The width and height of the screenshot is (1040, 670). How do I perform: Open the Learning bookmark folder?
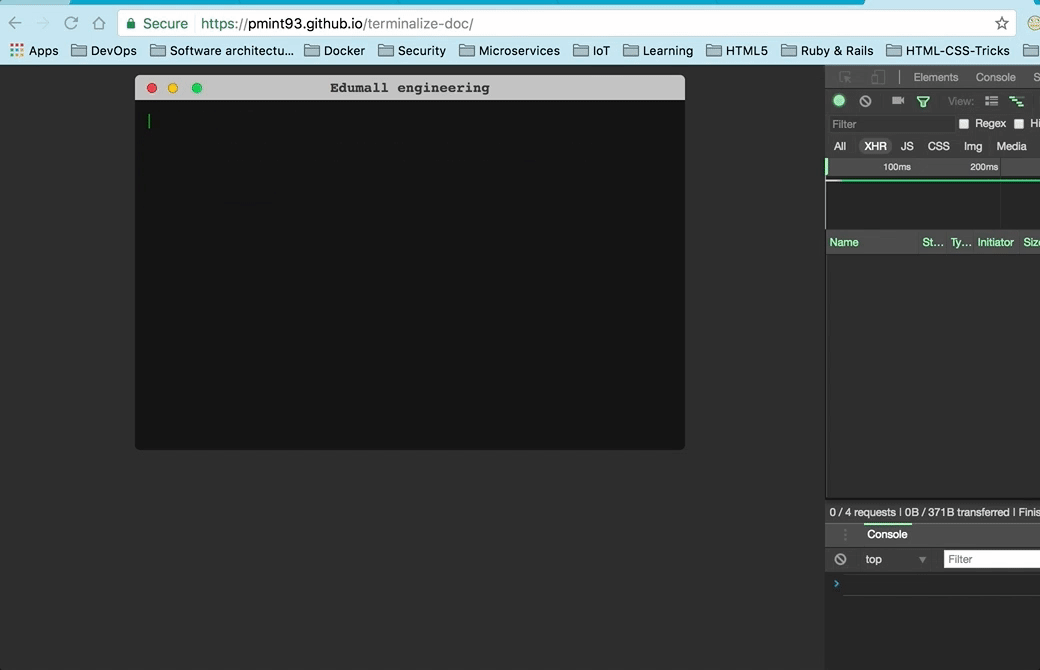[658, 50]
